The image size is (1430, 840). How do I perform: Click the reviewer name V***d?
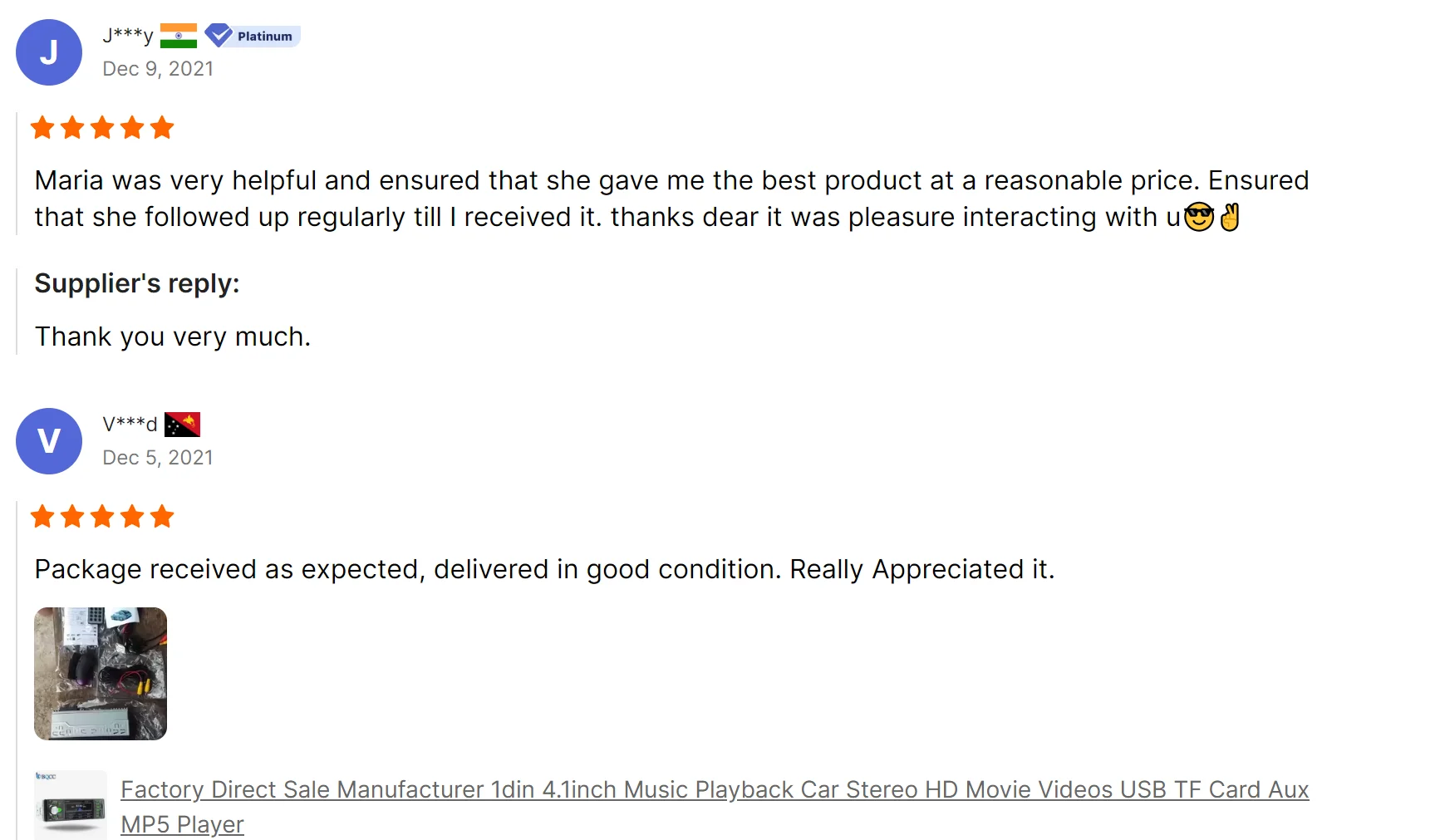click(130, 424)
